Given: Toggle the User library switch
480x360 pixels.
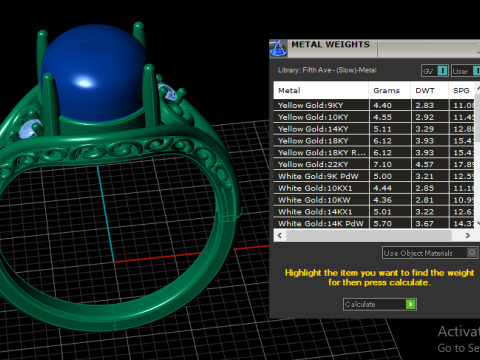Looking at the screenshot, I should (466, 71).
